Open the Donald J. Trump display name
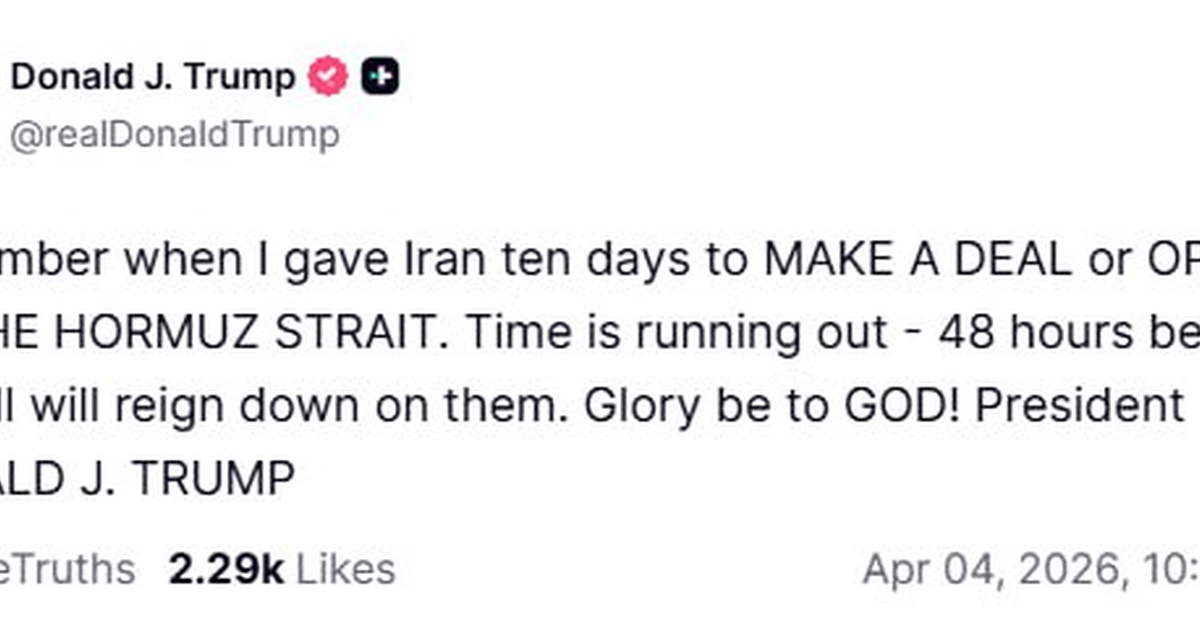Screen dimensions: 1200x628 [153, 77]
